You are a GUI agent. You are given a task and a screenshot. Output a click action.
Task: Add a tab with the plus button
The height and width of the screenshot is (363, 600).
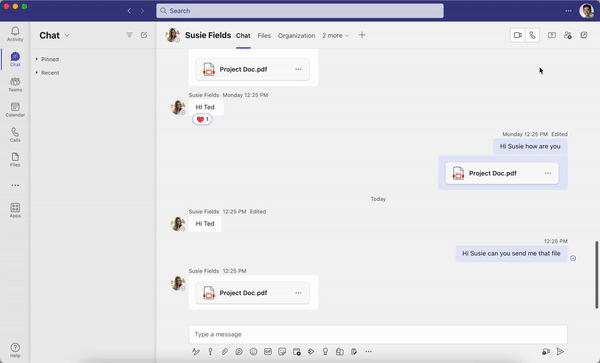tap(362, 35)
